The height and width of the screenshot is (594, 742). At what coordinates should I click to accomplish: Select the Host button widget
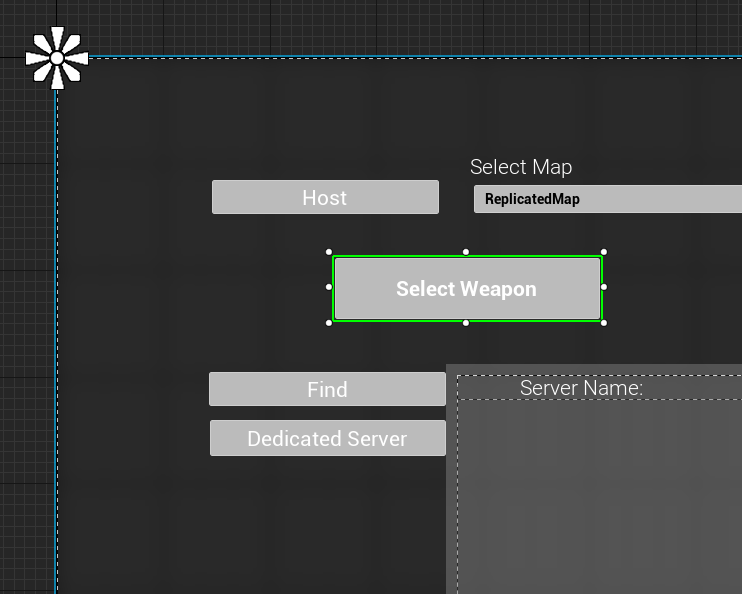pyautogui.click(x=325, y=197)
